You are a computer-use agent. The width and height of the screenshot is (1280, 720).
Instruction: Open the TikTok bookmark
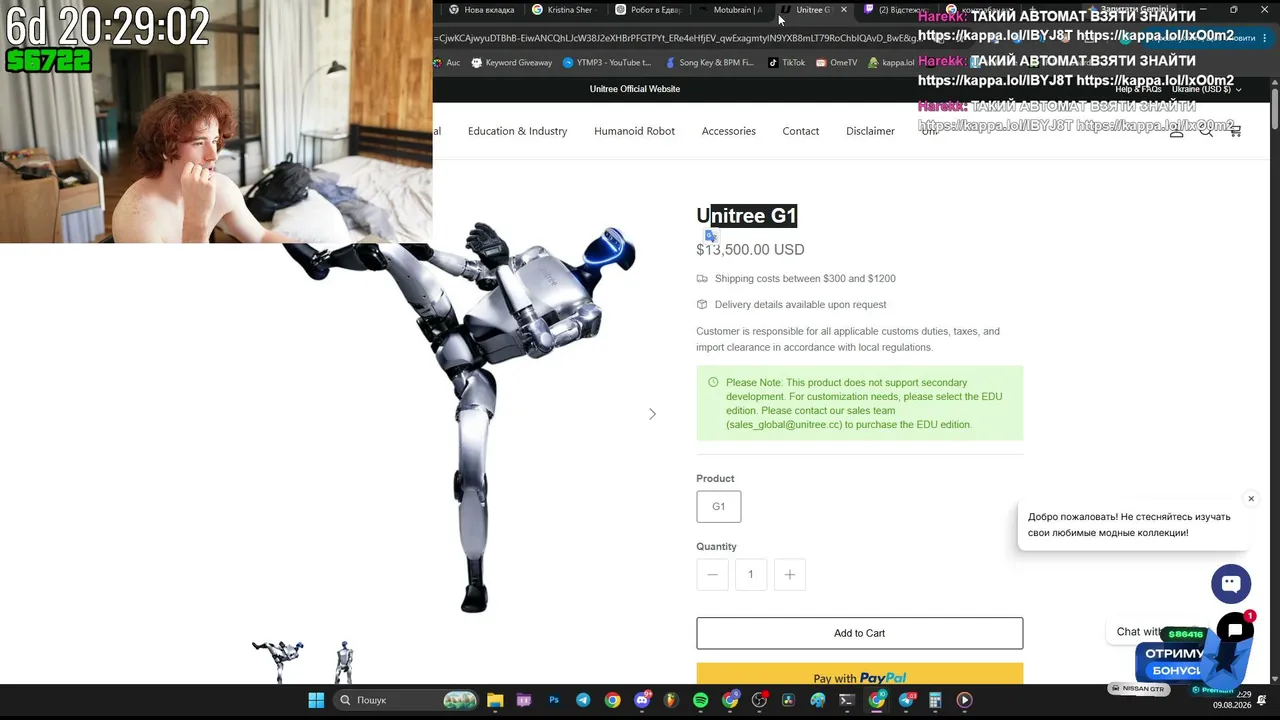point(787,62)
